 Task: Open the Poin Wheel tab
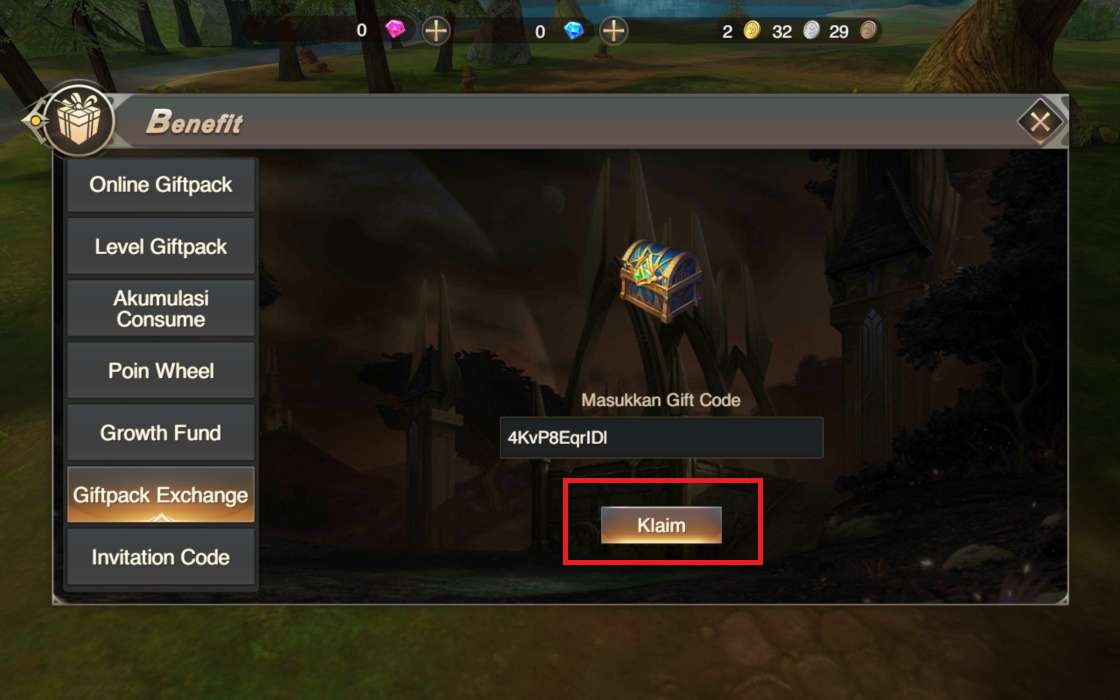pyautogui.click(x=161, y=371)
